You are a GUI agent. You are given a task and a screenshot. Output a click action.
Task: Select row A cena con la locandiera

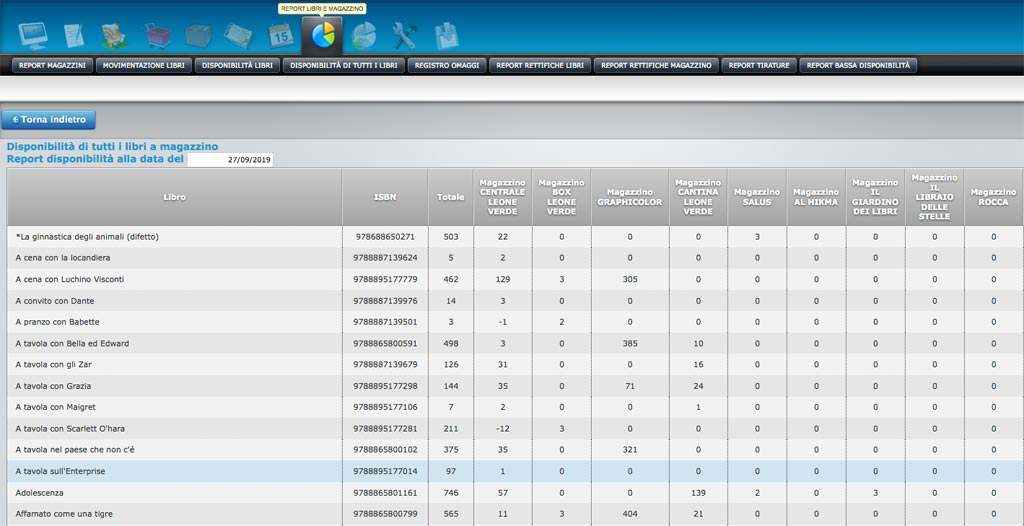click(515, 258)
